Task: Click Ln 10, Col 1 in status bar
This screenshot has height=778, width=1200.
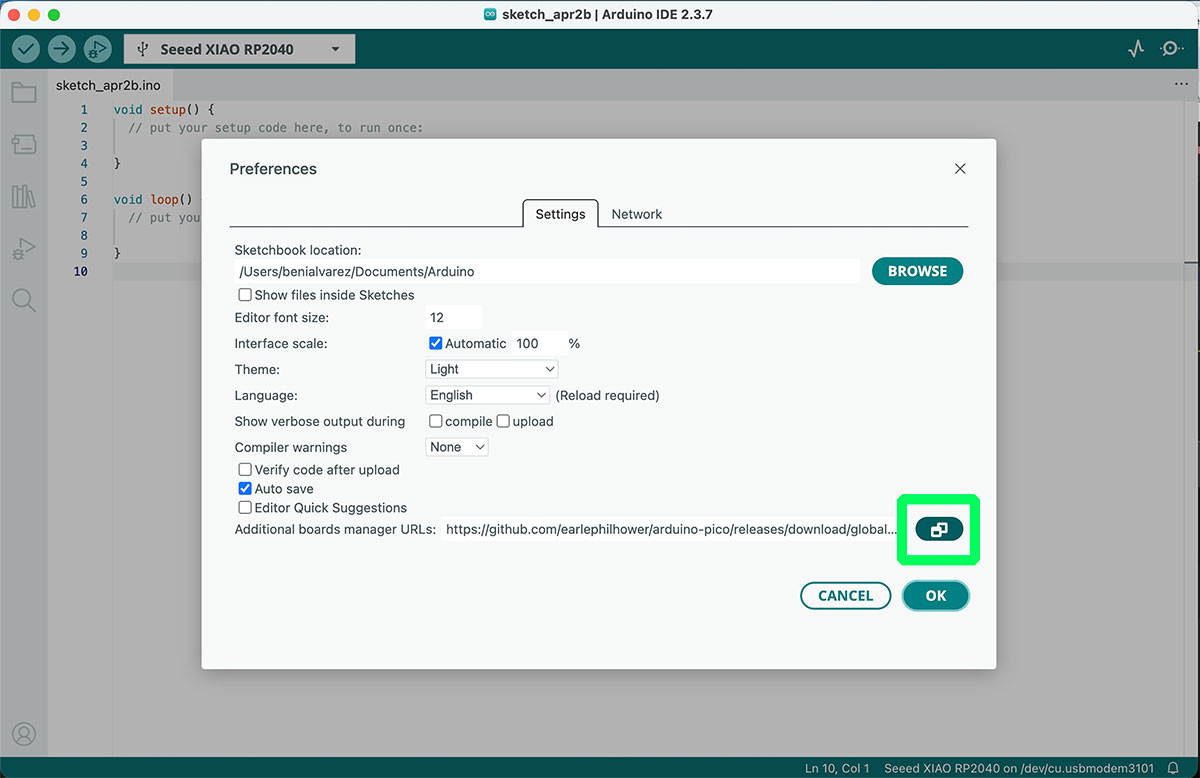Action: [x=838, y=768]
